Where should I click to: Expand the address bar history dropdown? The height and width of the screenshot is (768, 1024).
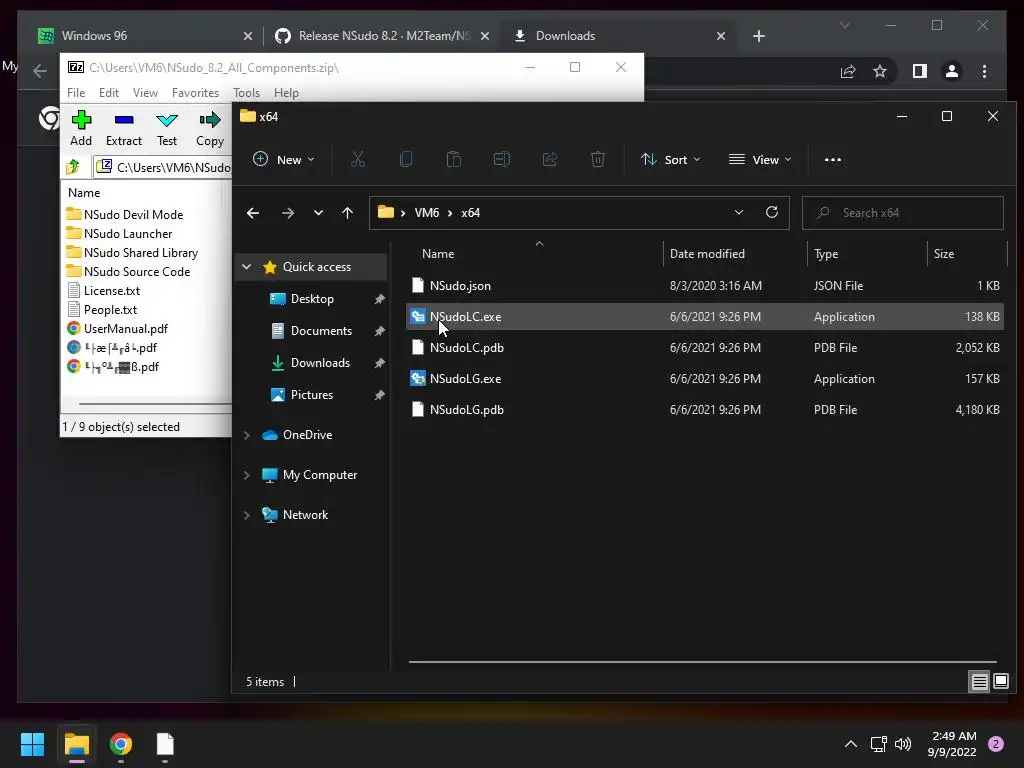point(739,212)
